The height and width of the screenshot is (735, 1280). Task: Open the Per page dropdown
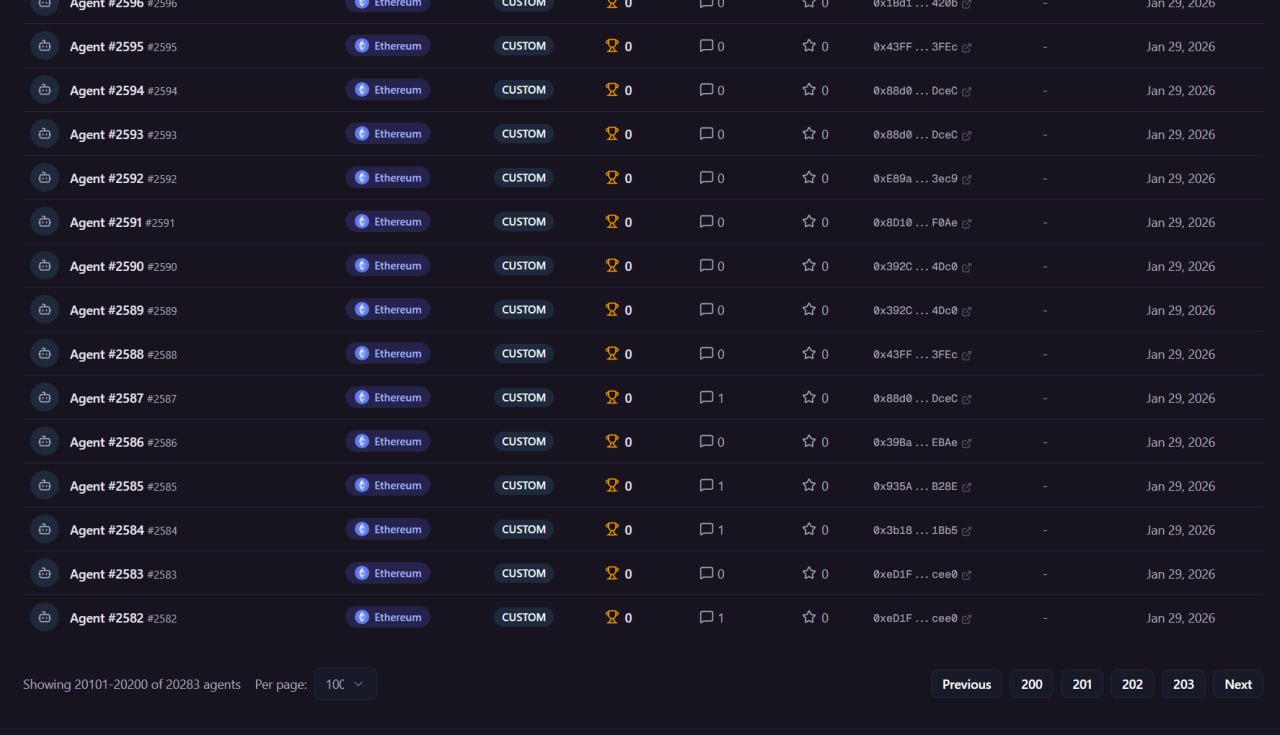click(345, 684)
